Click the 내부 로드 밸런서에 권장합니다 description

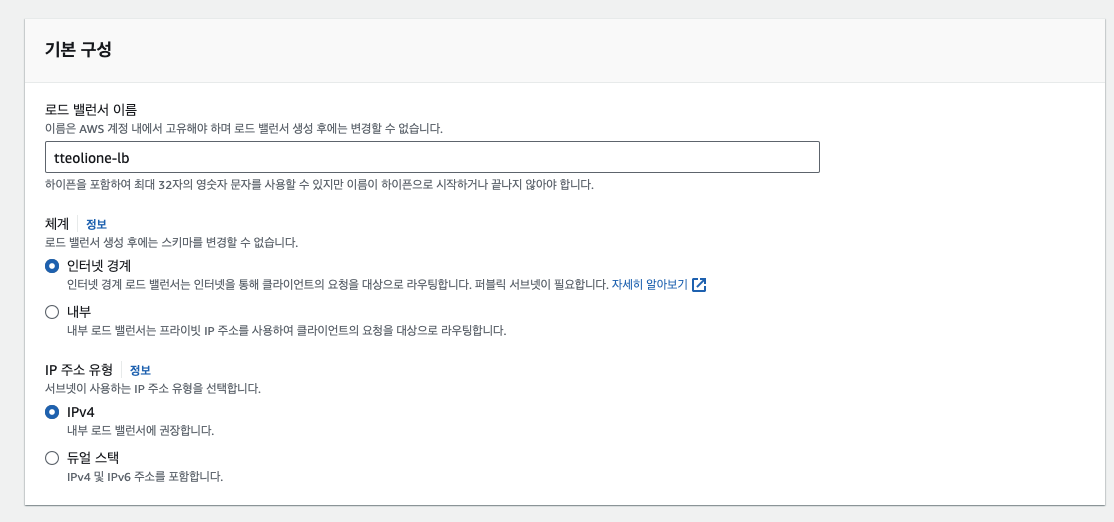click(140, 430)
